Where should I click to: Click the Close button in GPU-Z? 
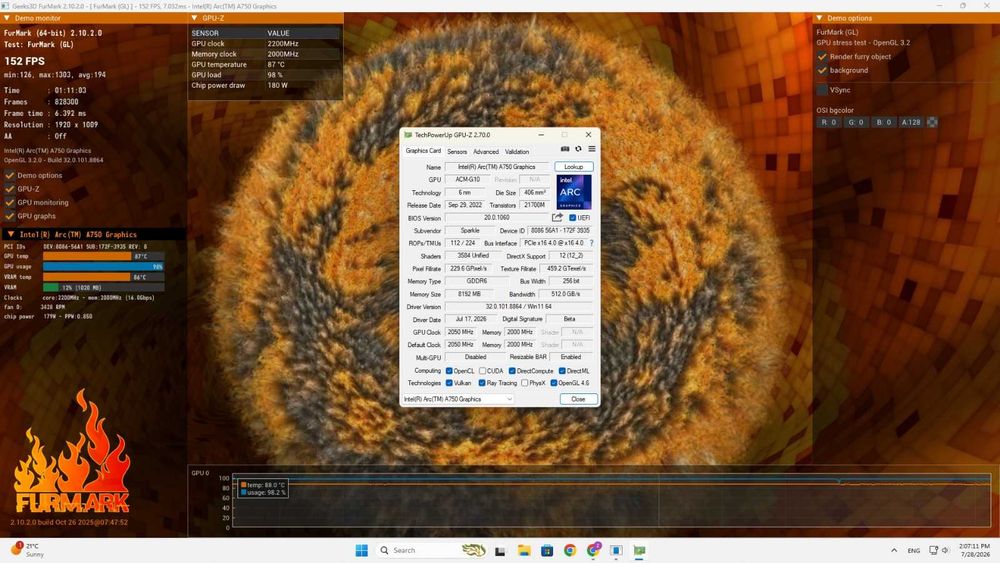click(x=578, y=399)
